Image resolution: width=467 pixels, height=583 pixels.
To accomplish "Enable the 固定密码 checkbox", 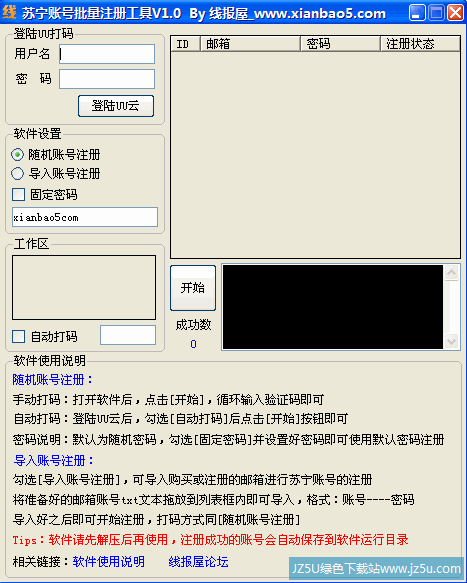I will 19,194.
